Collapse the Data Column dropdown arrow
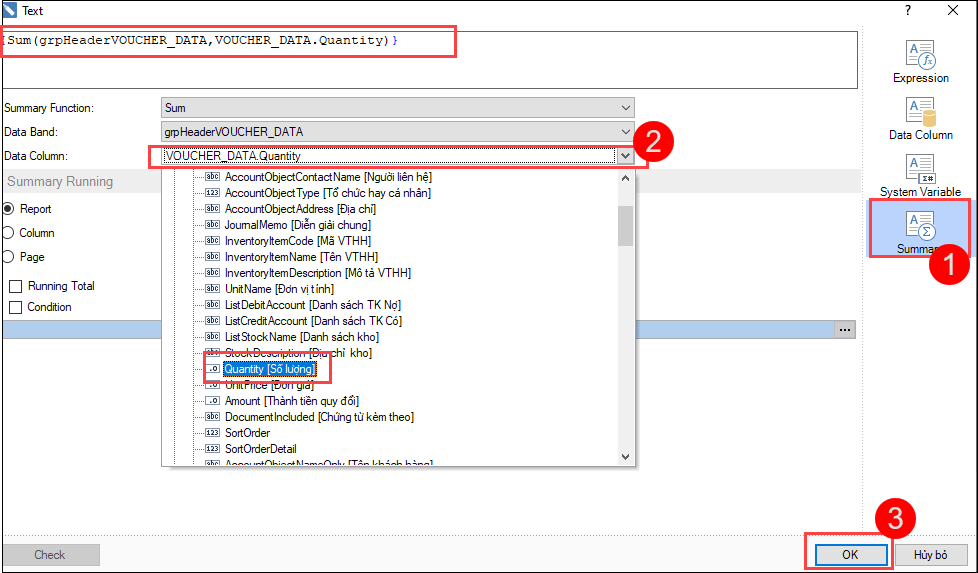 tap(625, 156)
